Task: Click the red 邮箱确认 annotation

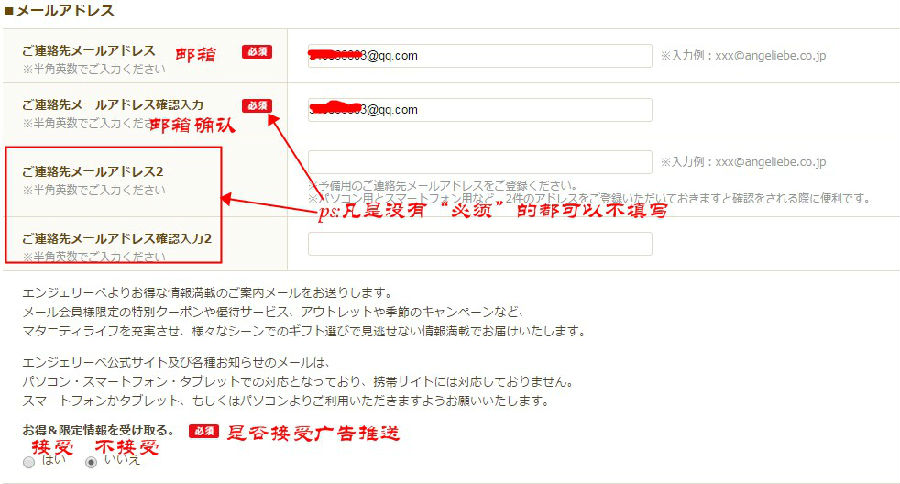Action: 191,126
